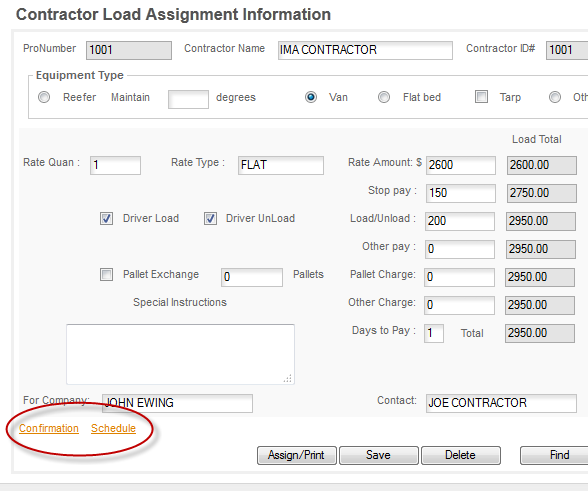Tick the Pallet Exchange checkbox
The width and height of the screenshot is (588, 491).
[x=106, y=274]
